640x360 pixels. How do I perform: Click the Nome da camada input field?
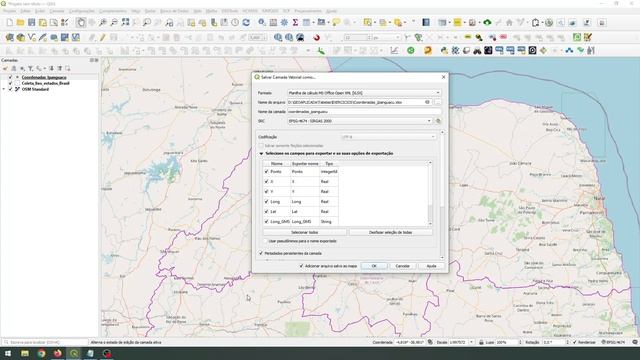tap(364, 112)
